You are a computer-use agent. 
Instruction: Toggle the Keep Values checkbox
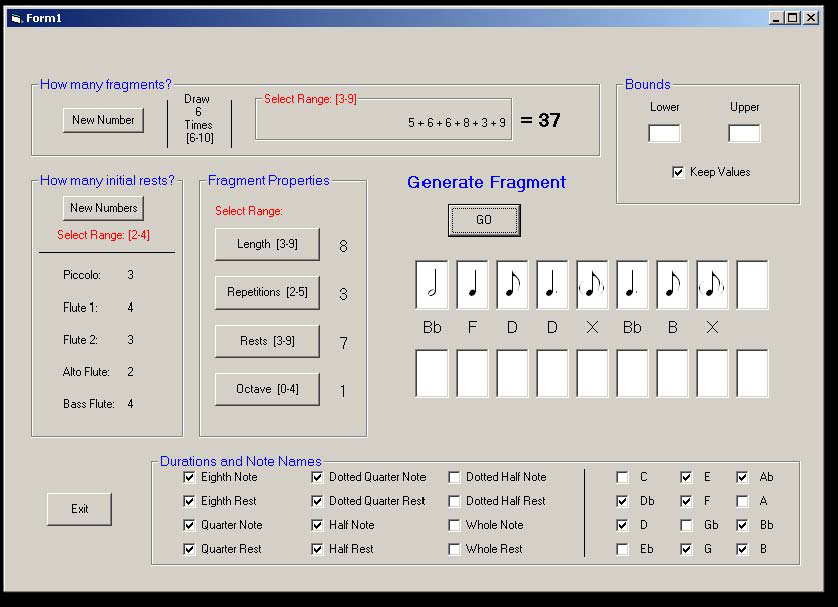(x=678, y=172)
